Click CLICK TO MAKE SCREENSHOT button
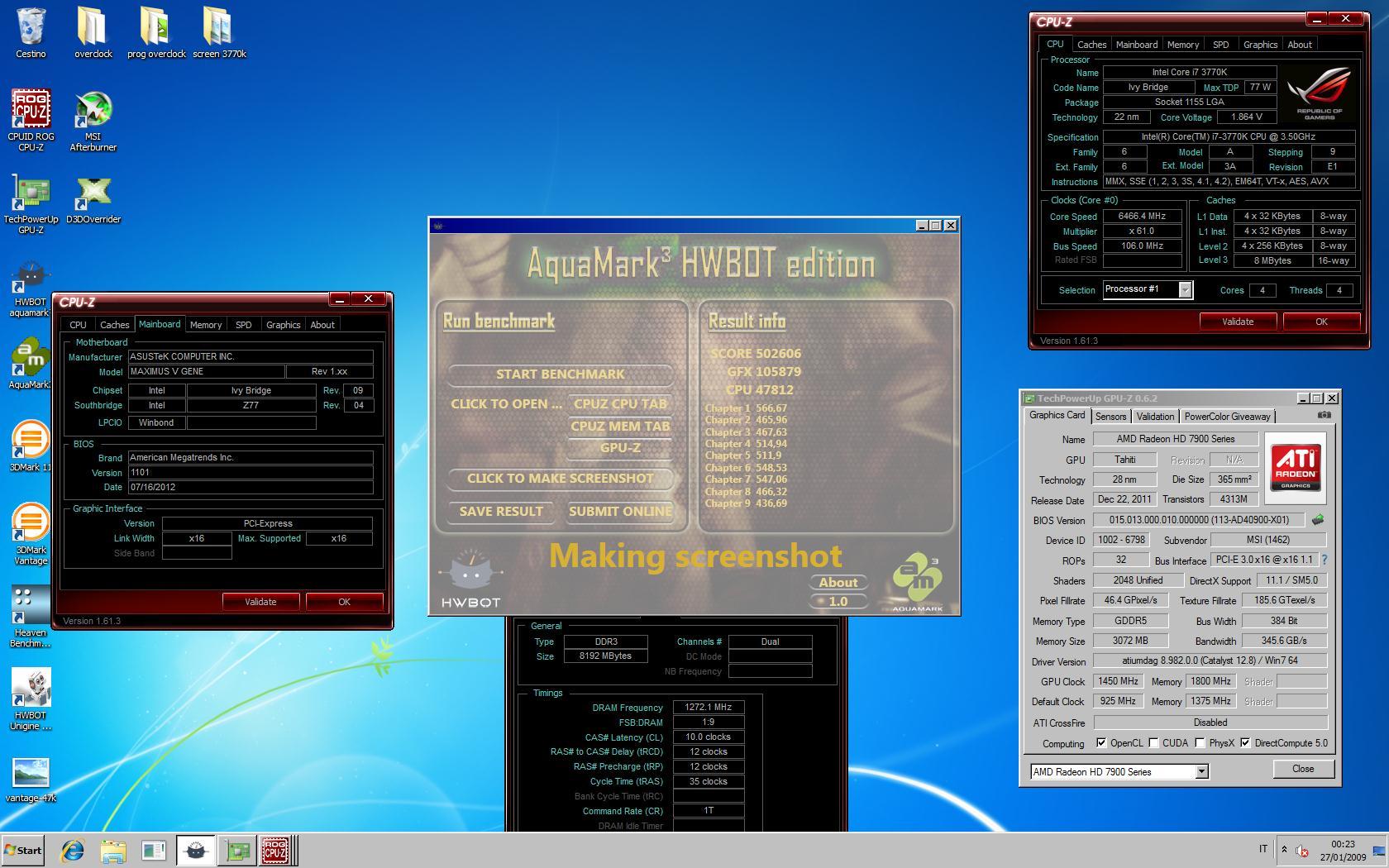Image resolution: width=1389 pixels, height=868 pixels. 561,479
